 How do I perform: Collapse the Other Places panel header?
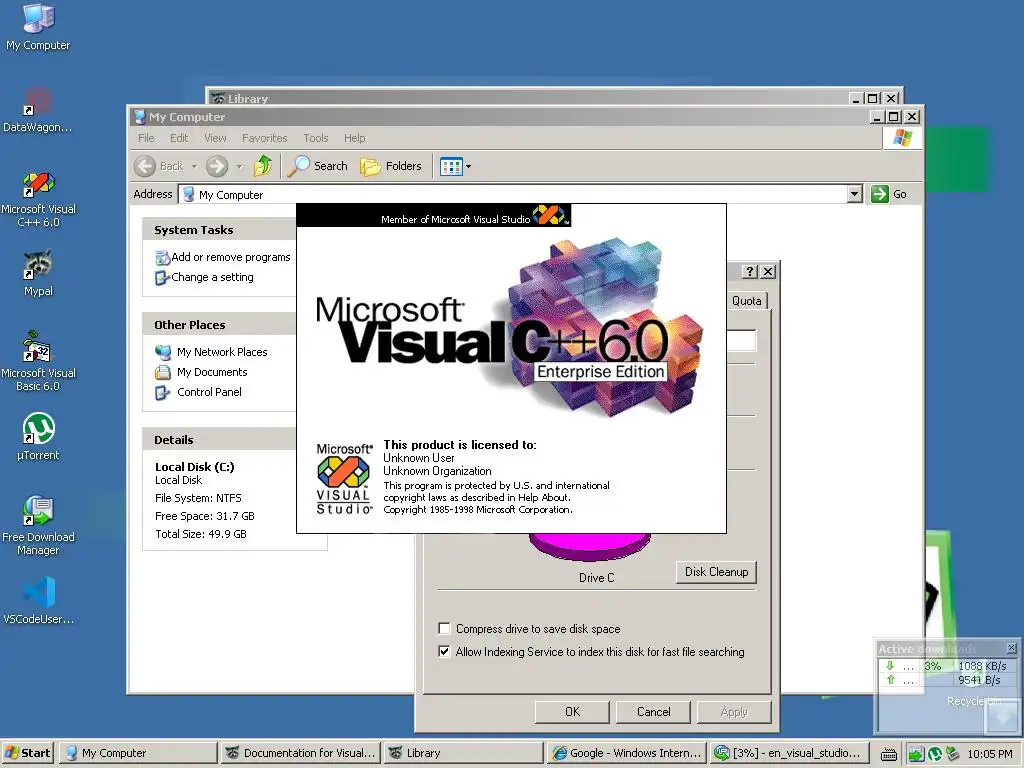coord(219,325)
